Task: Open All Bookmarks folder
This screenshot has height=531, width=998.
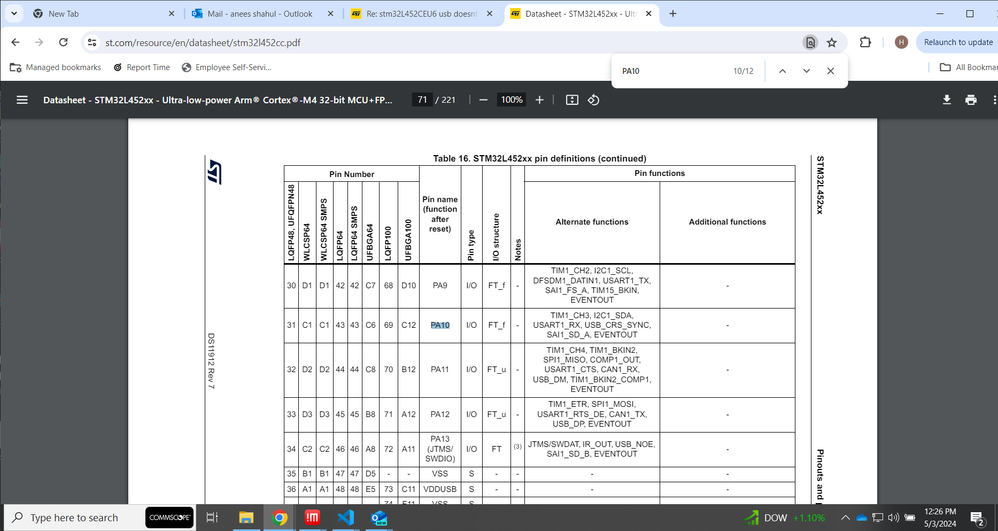Action: (969, 67)
